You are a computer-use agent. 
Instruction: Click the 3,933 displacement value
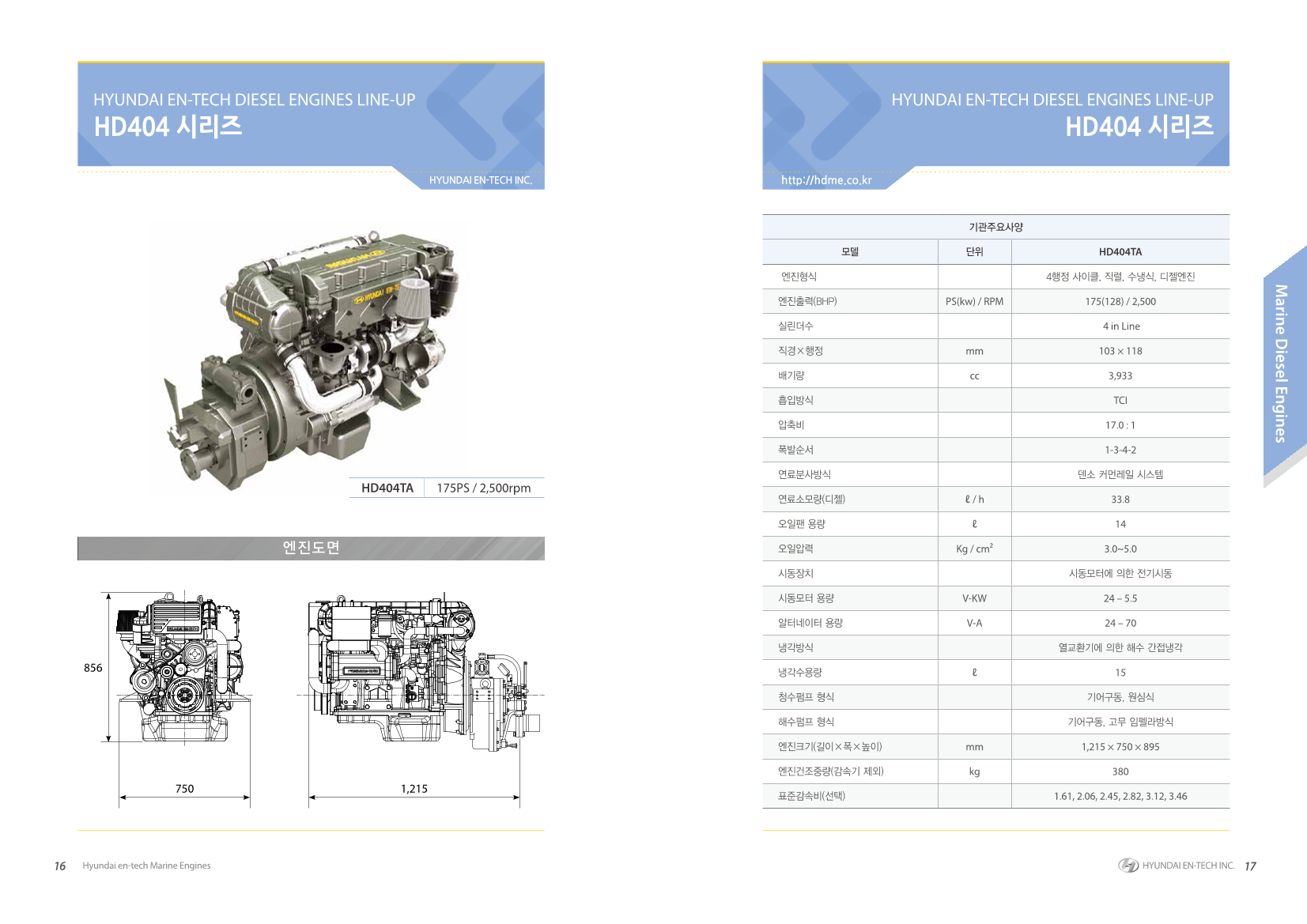tap(1120, 375)
